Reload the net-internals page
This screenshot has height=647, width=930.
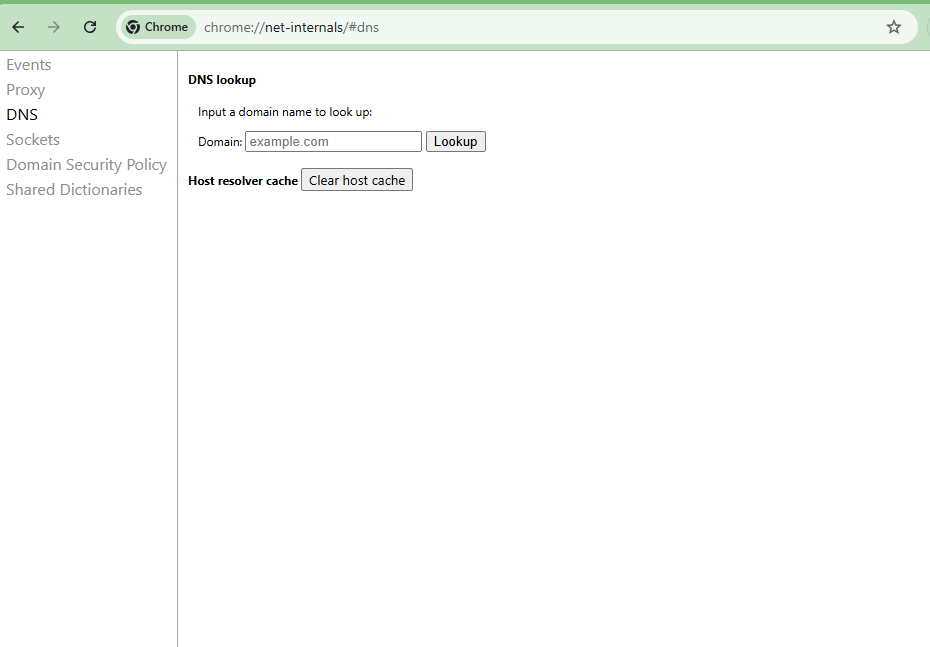pyautogui.click(x=90, y=27)
